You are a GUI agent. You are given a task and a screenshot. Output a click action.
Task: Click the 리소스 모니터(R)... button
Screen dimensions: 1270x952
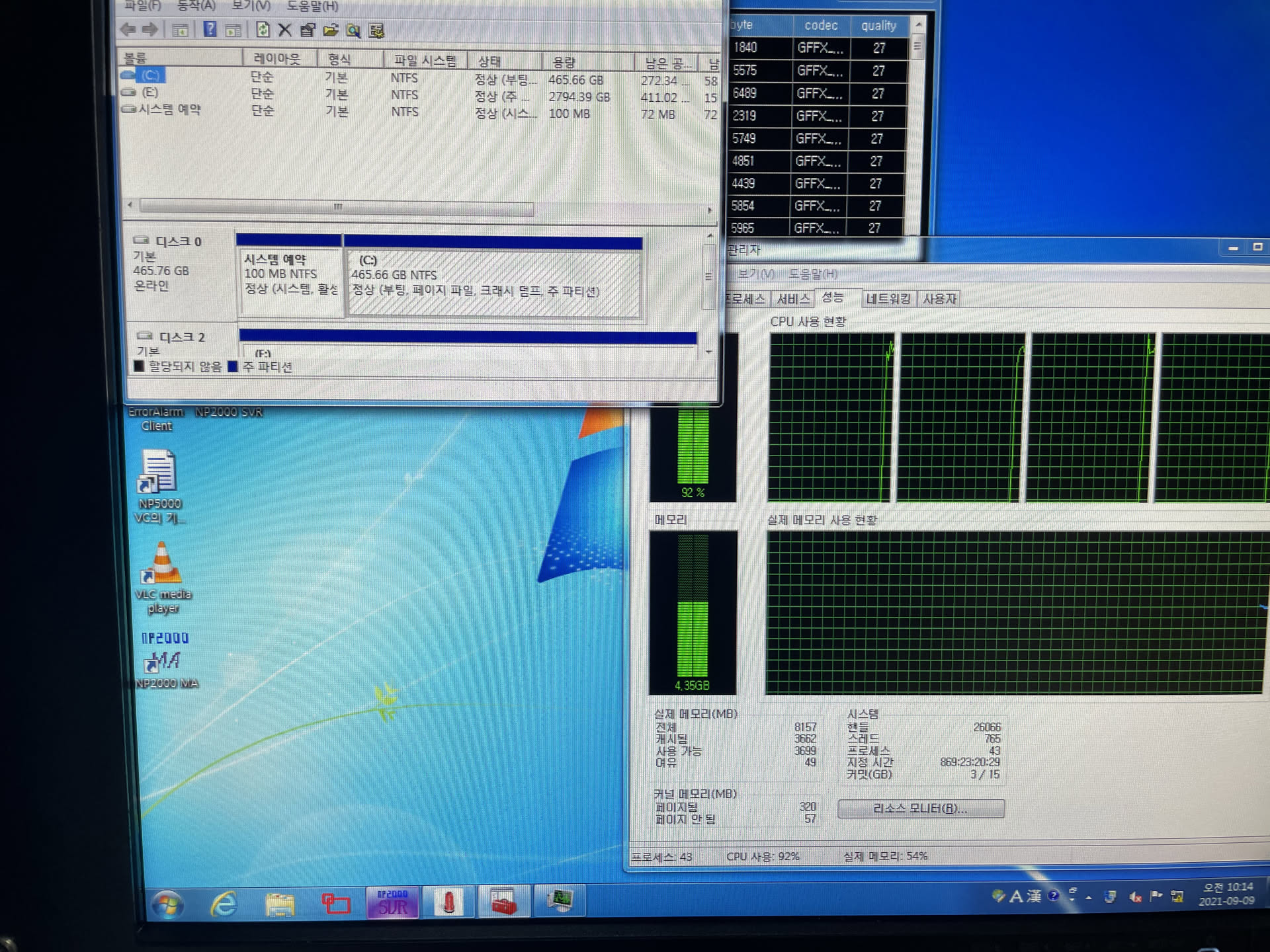click(x=920, y=809)
